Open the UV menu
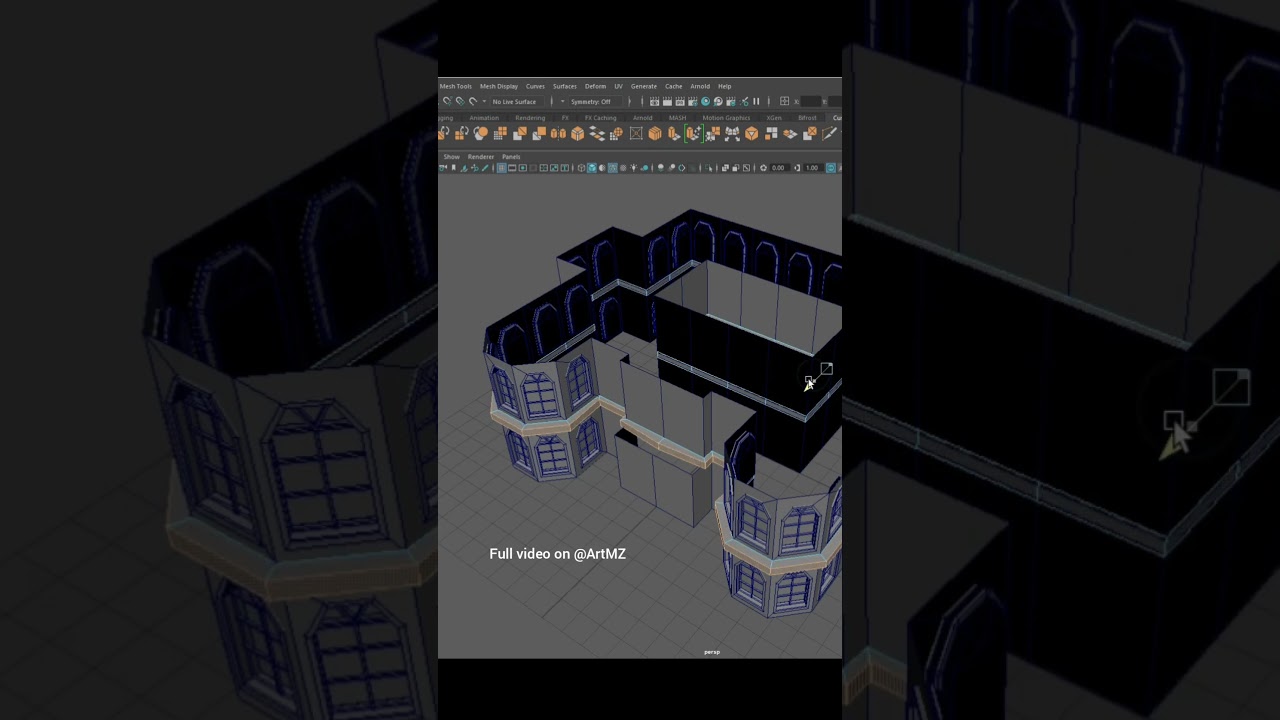Image resolution: width=1280 pixels, height=720 pixels. 618,86
